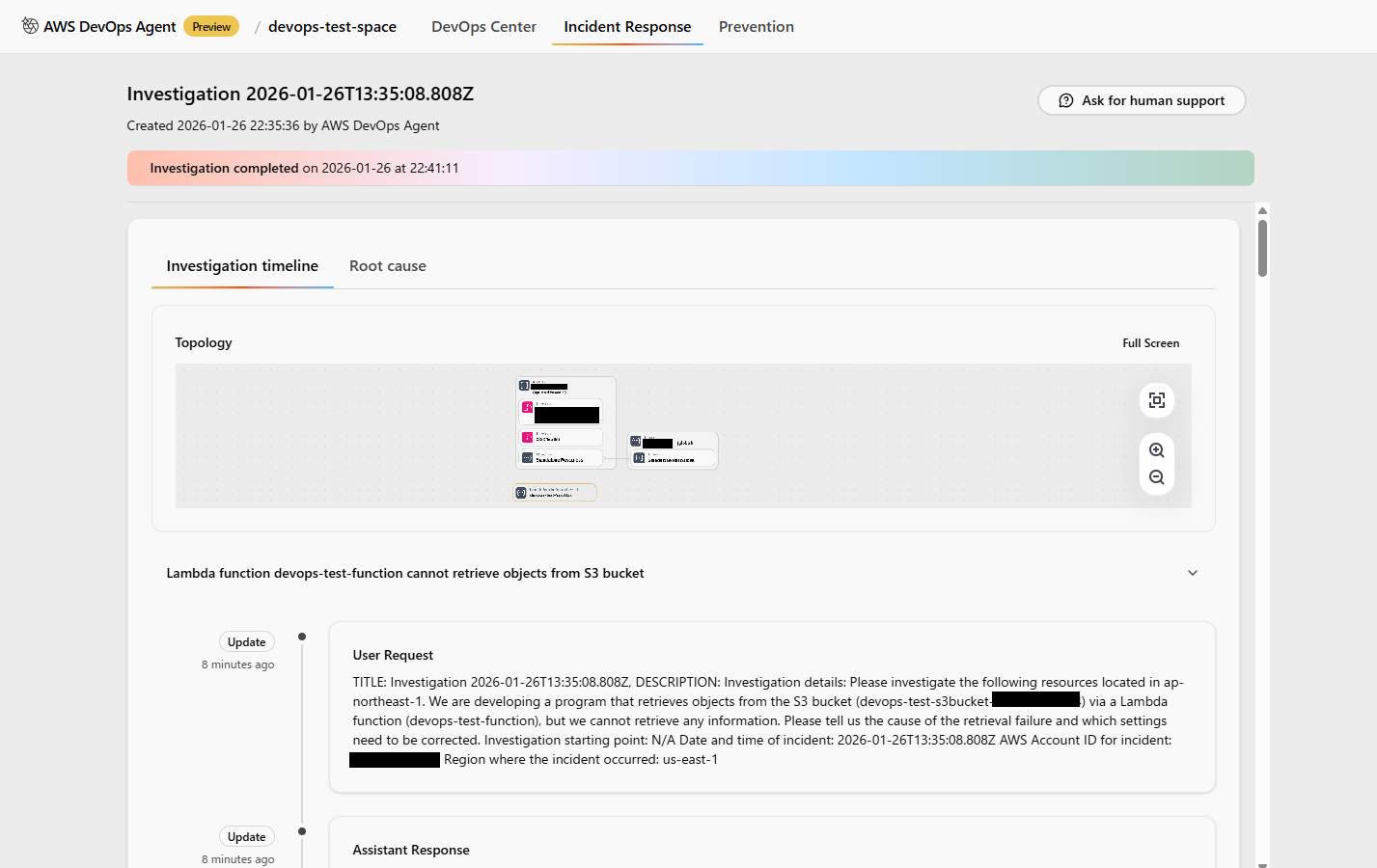Image resolution: width=1377 pixels, height=868 pixels.
Task: Click the timeline dot next to User Request
Action: pos(302,637)
